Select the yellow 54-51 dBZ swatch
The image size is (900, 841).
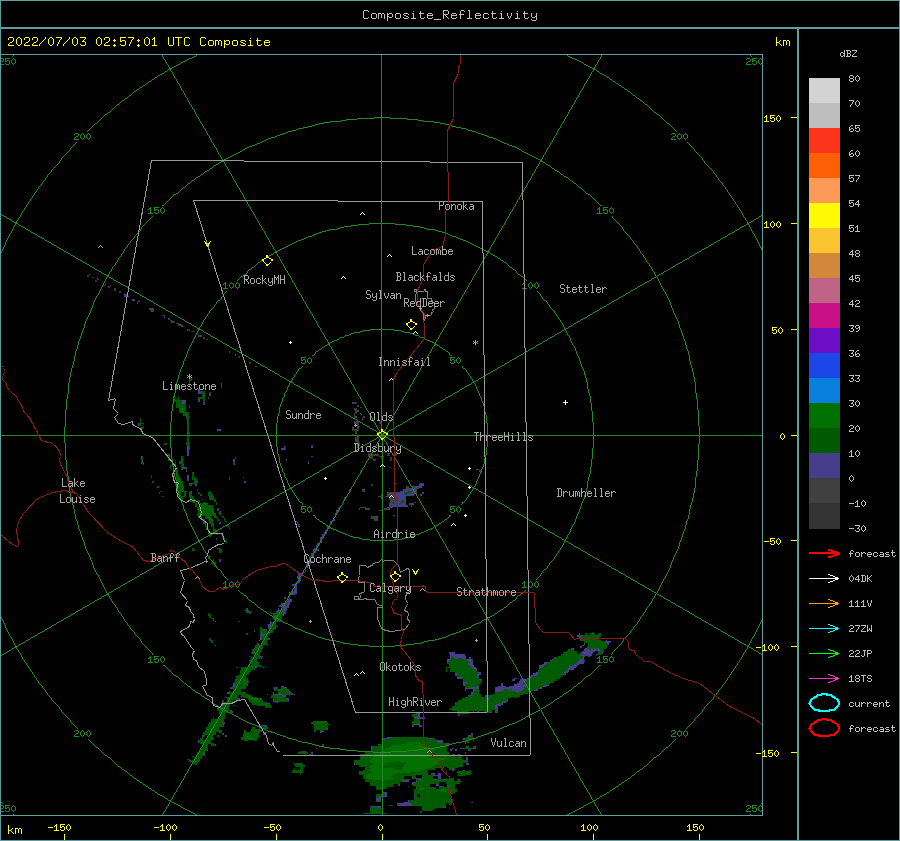pos(824,216)
